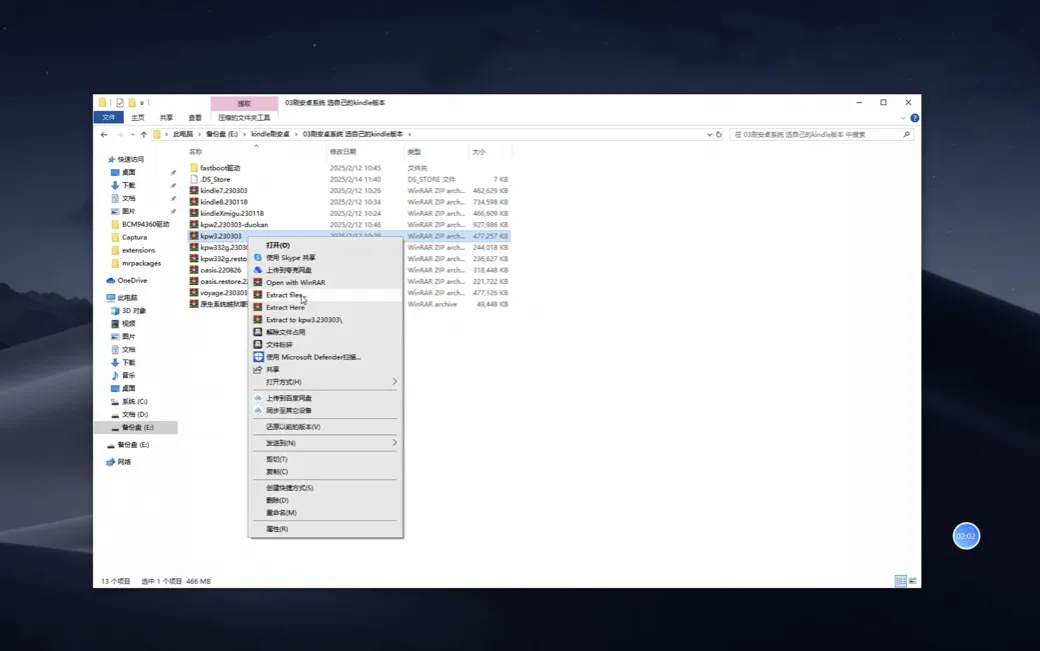Viewport: 1040px width, 651px height.
Task: Click the Skype icon in context menu
Action: (x=258, y=257)
